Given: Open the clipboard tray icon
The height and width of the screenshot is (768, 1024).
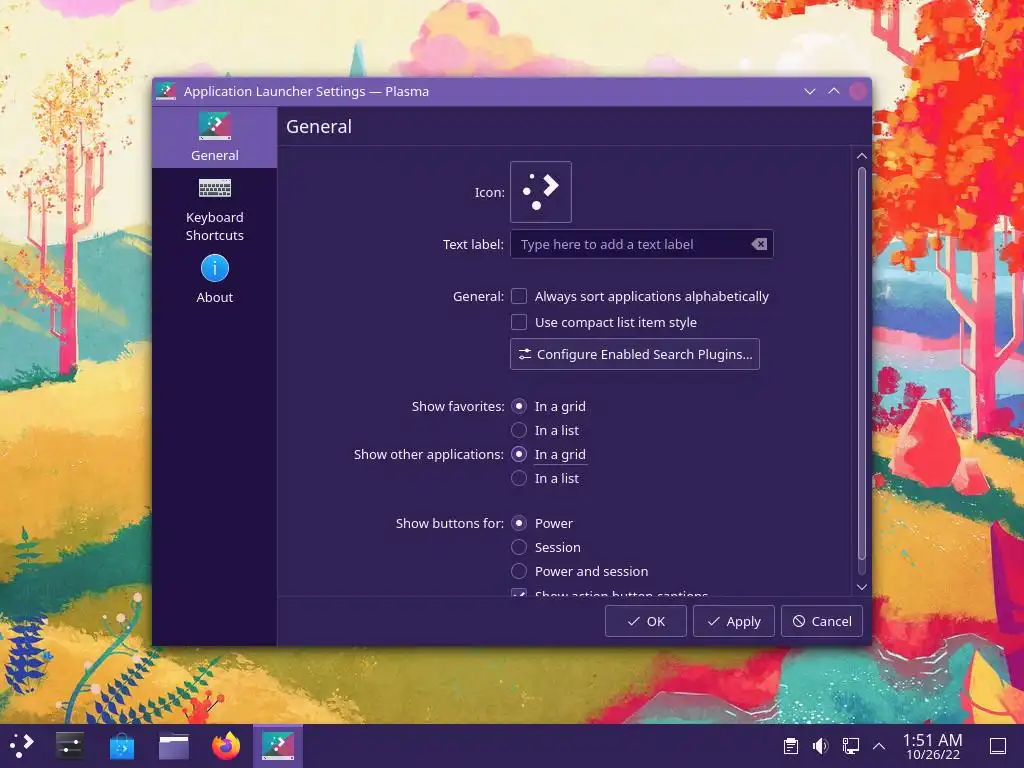Looking at the screenshot, I should click(x=791, y=746).
